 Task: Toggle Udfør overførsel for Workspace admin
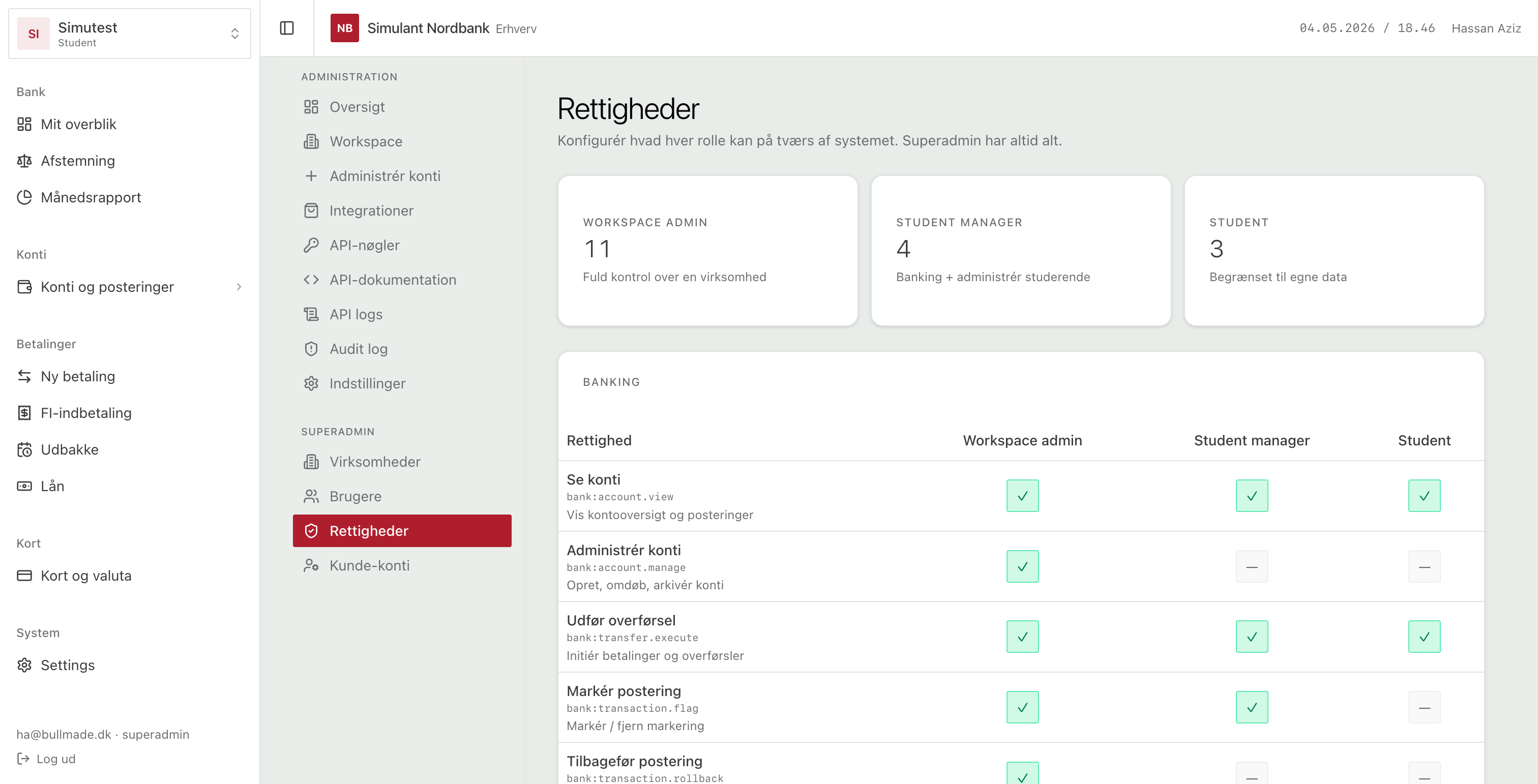(x=1022, y=637)
